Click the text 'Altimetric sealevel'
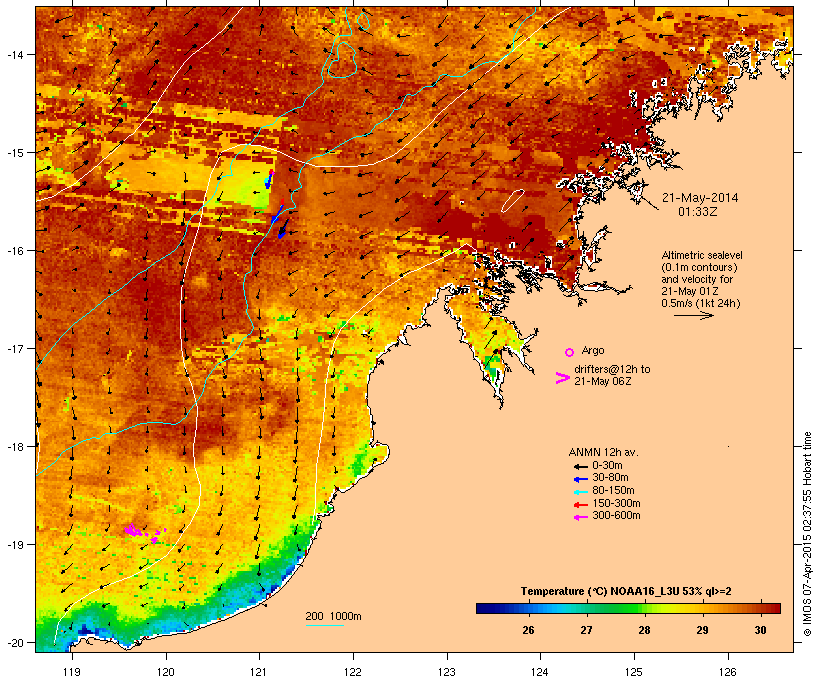Screen dimensions: 820x680 [702, 255]
